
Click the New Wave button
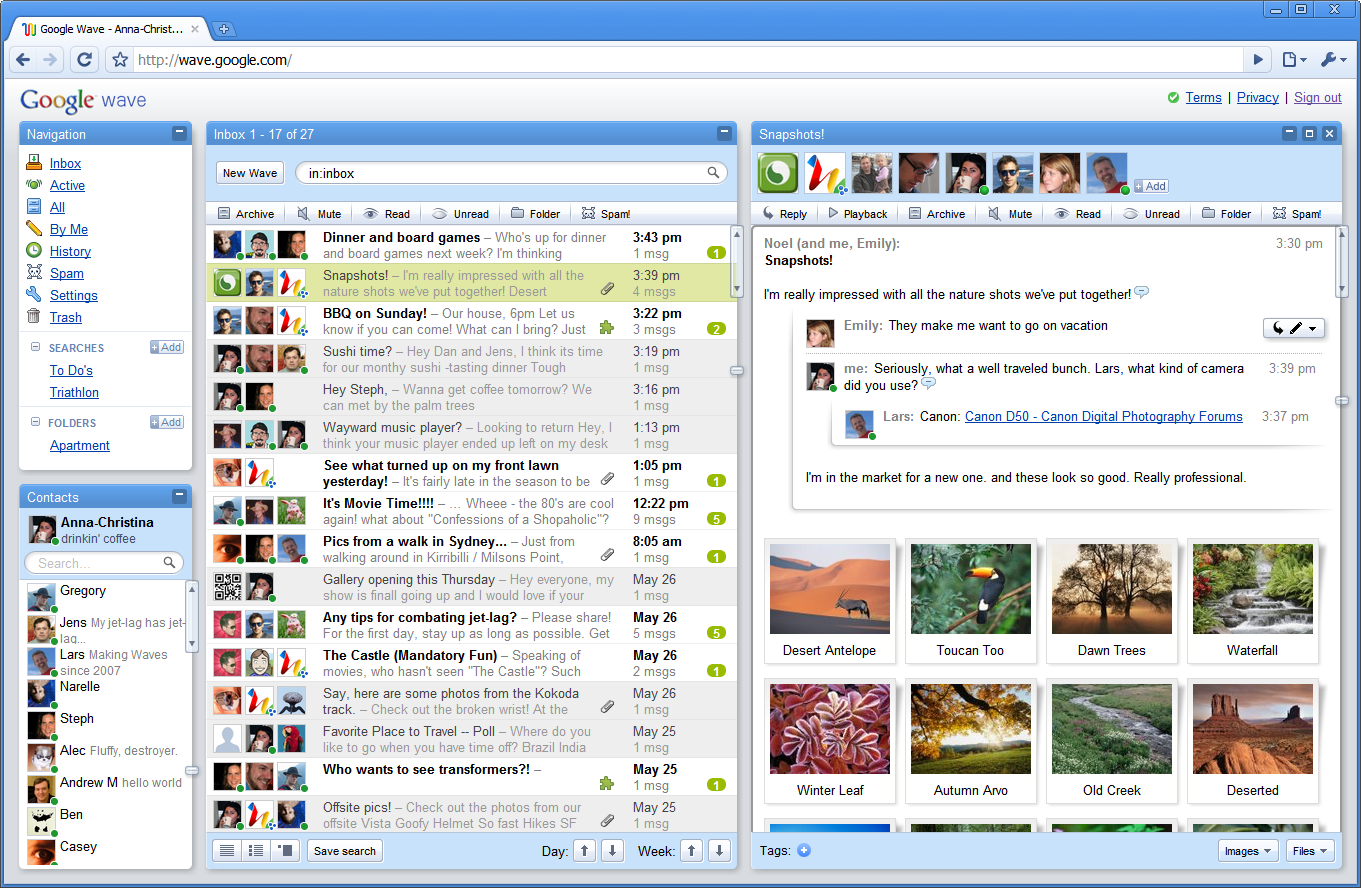(249, 172)
